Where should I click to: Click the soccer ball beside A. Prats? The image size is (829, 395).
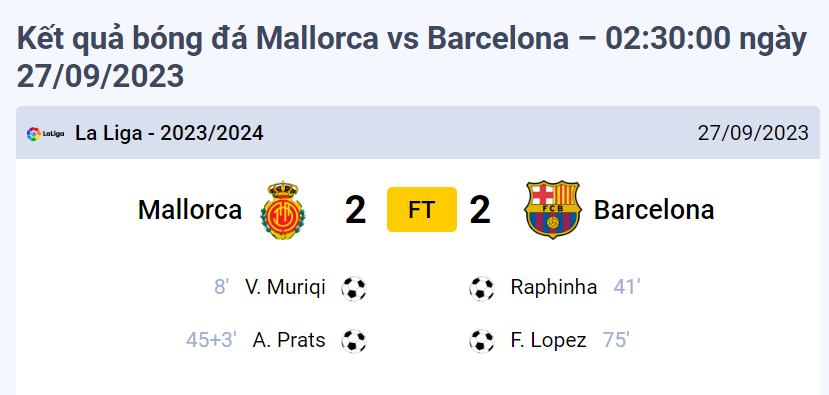(354, 341)
